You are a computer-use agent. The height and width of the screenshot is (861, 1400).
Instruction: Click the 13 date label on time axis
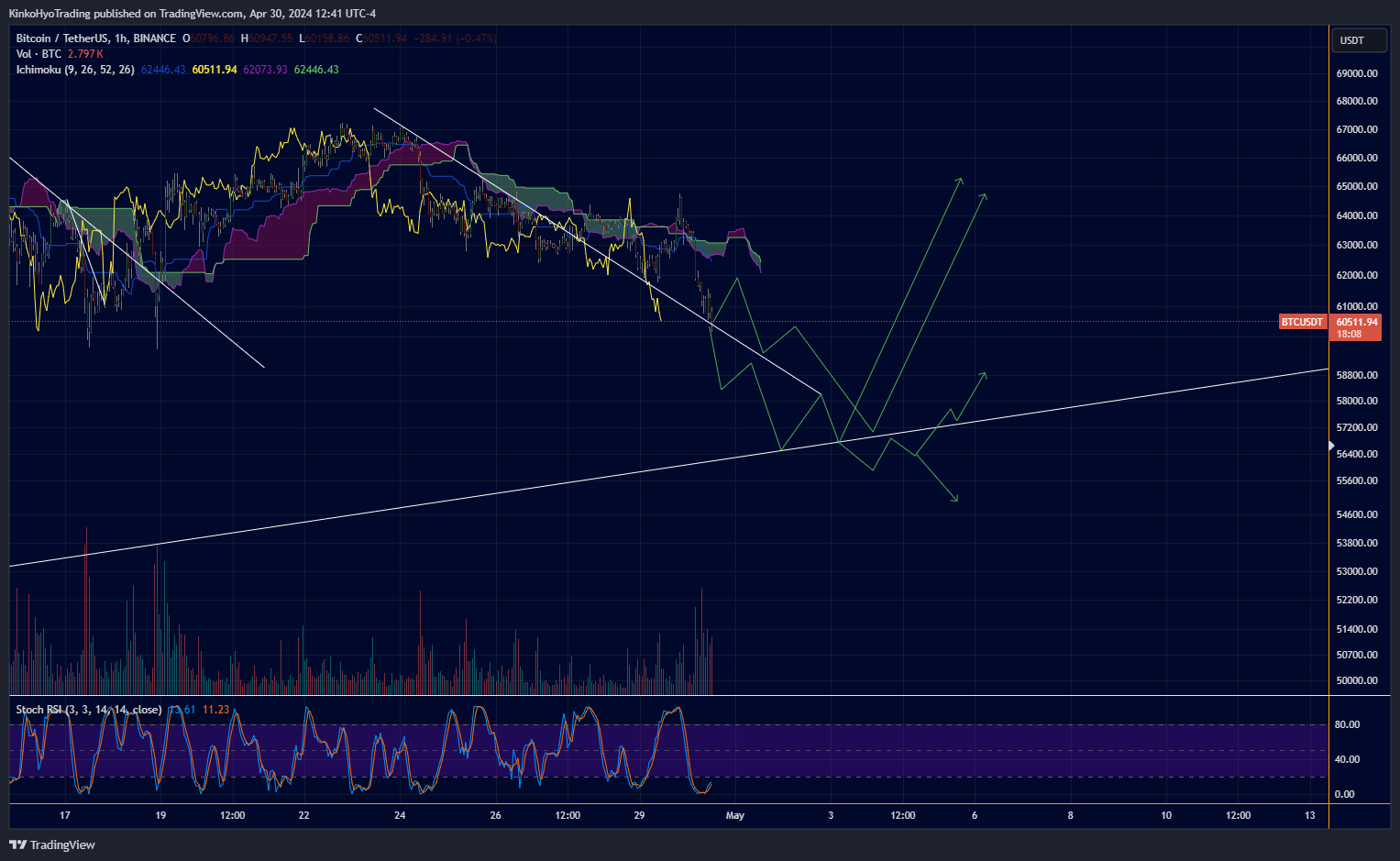(x=1310, y=815)
